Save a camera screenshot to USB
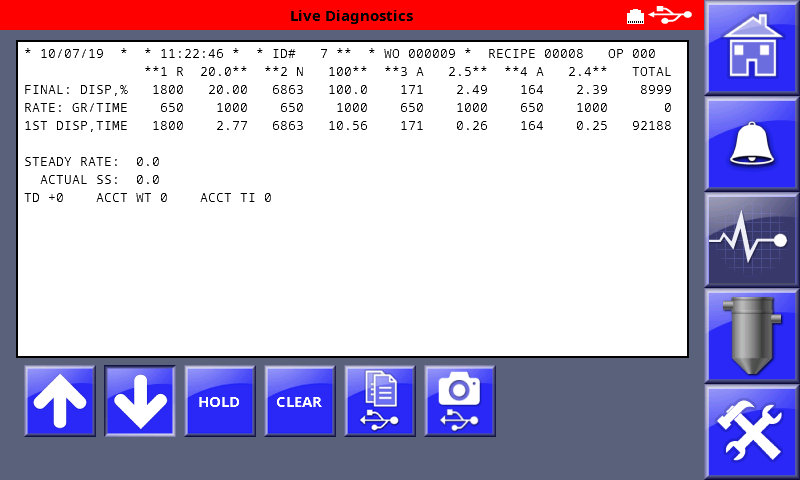Image resolution: width=800 pixels, height=480 pixels. 460,401
